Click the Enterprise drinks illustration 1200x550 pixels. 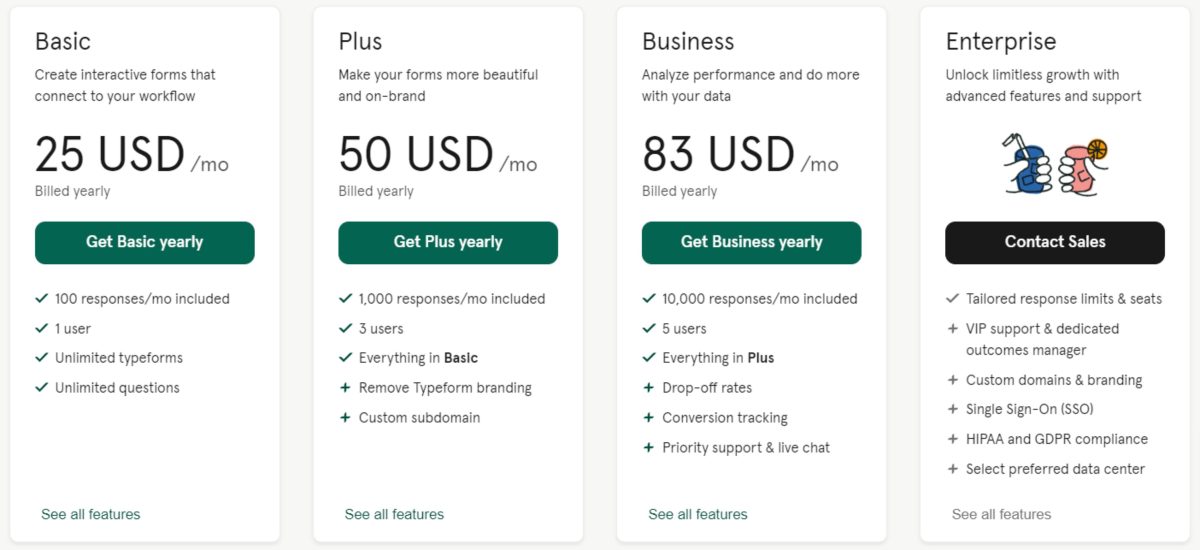pyautogui.click(x=1055, y=164)
